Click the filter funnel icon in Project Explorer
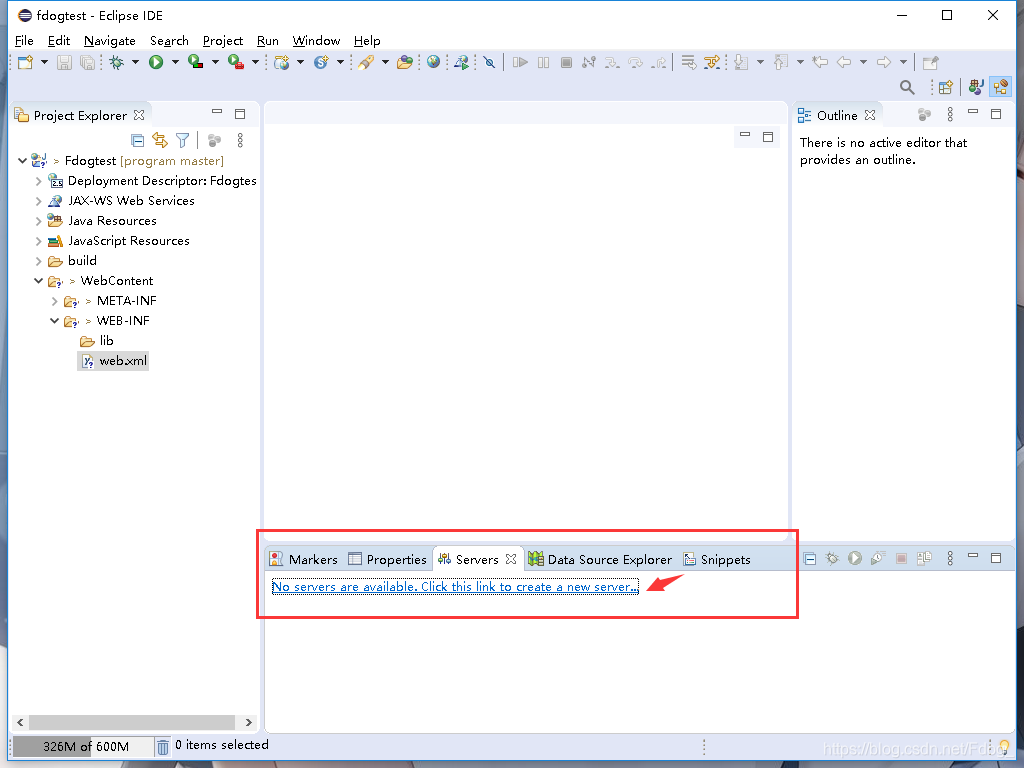 182,141
